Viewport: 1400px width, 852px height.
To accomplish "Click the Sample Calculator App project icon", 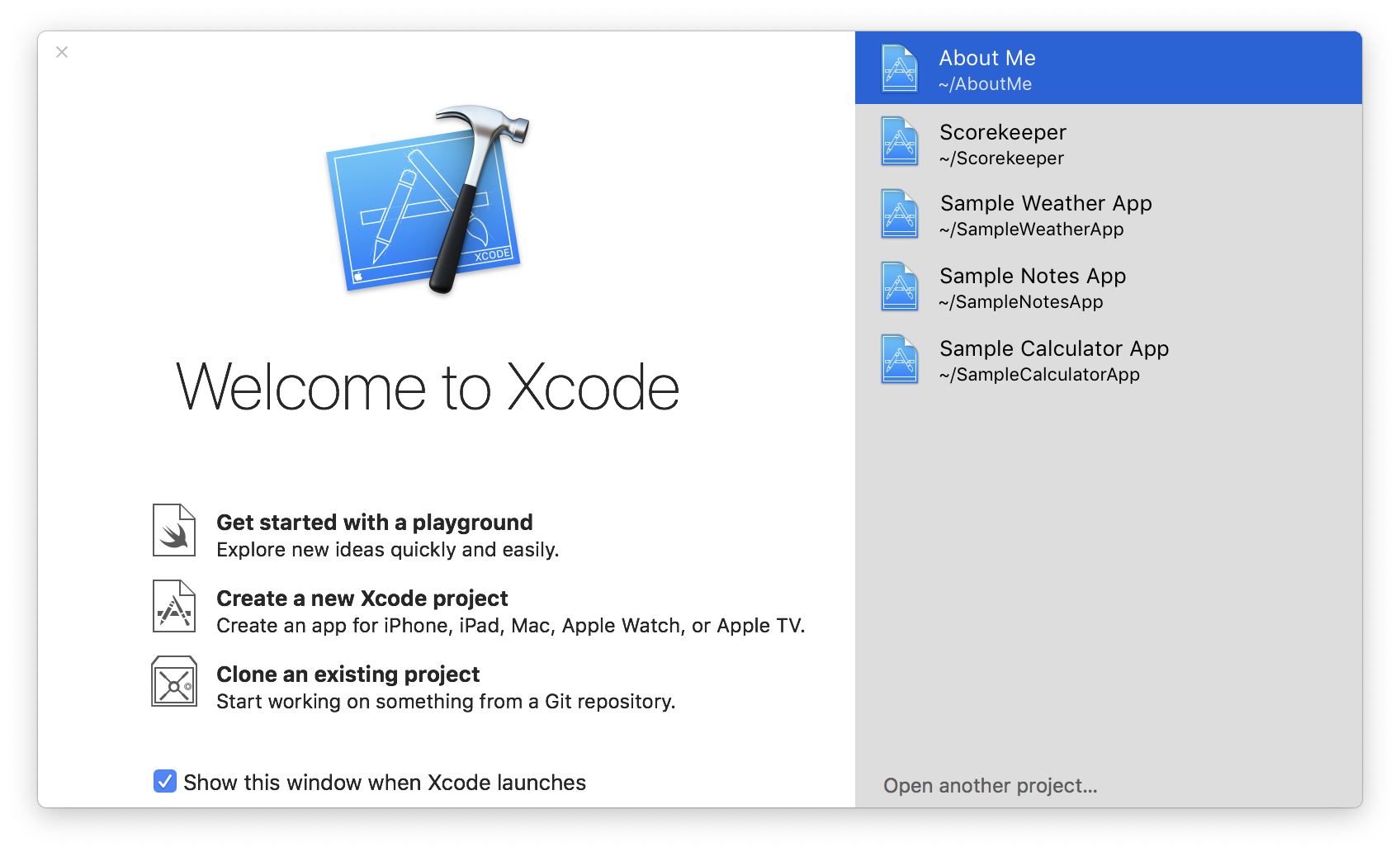I will [900, 359].
